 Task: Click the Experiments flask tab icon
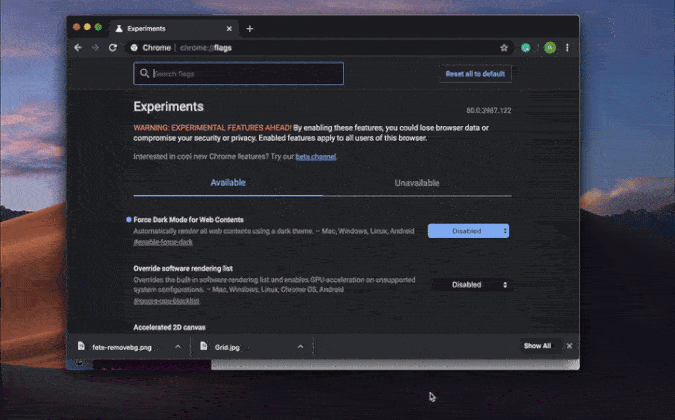pyautogui.click(x=119, y=29)
